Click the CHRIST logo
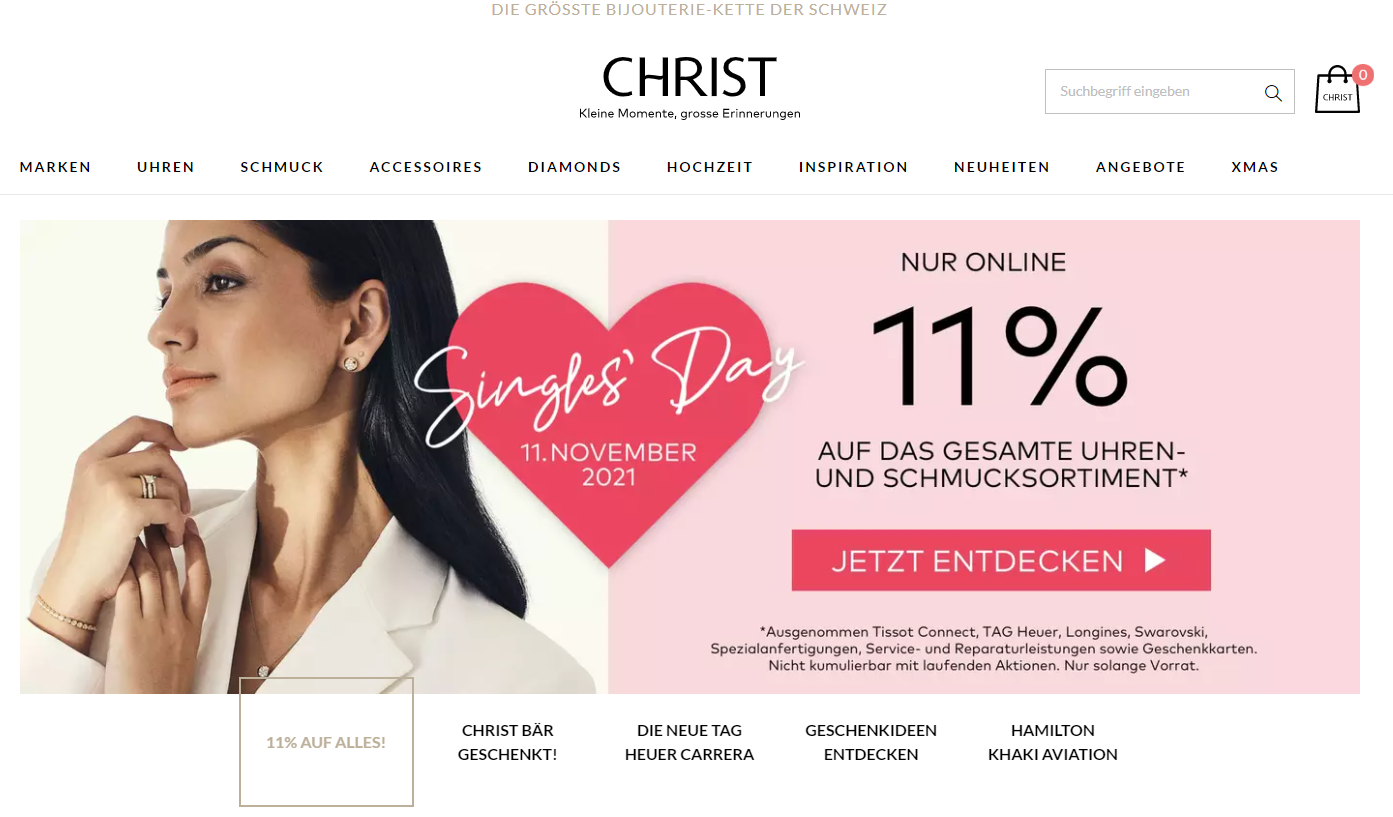This screenshot has width=1393, height=817. click(x=690, y=87)
